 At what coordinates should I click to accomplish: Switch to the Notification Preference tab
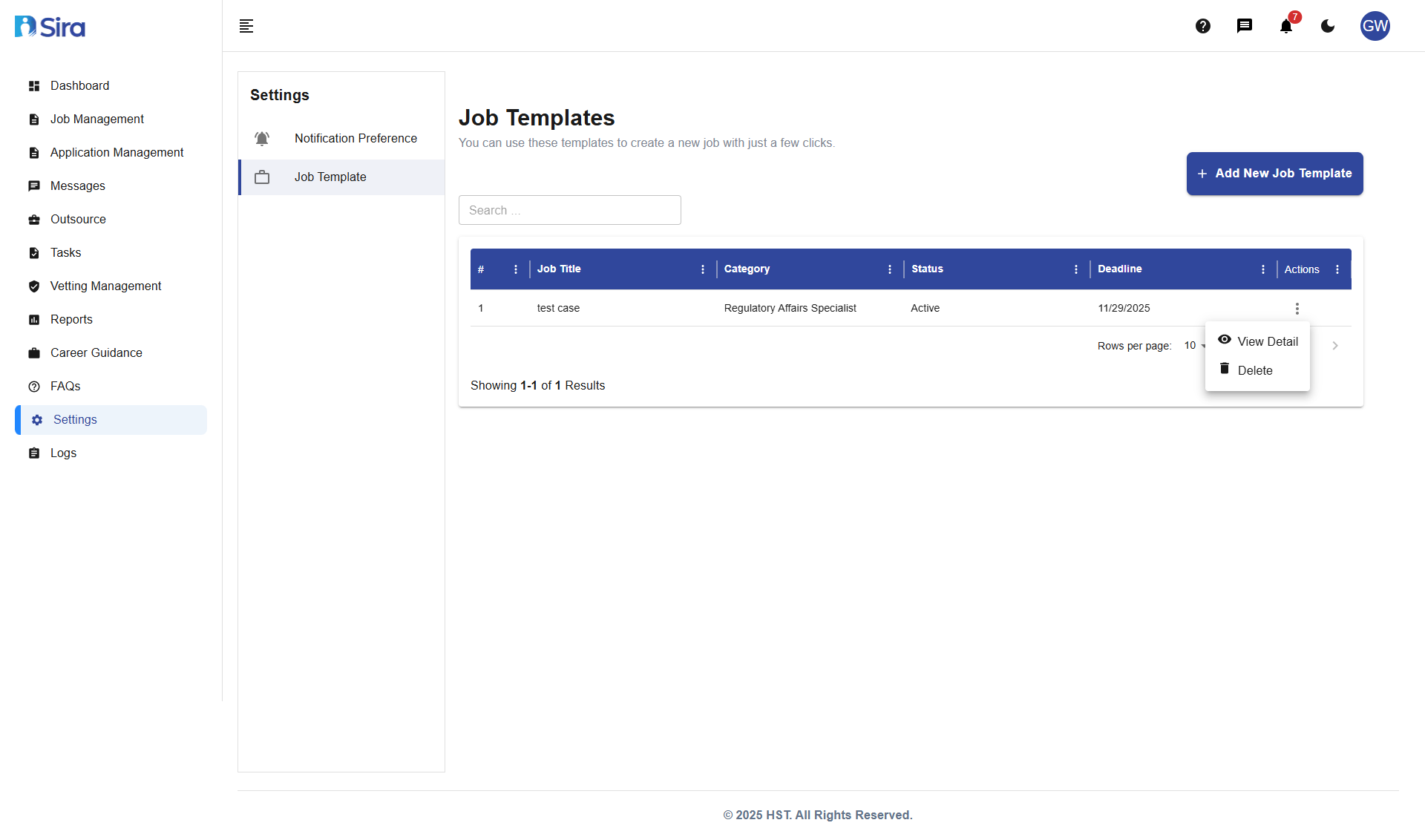point(356,138)
